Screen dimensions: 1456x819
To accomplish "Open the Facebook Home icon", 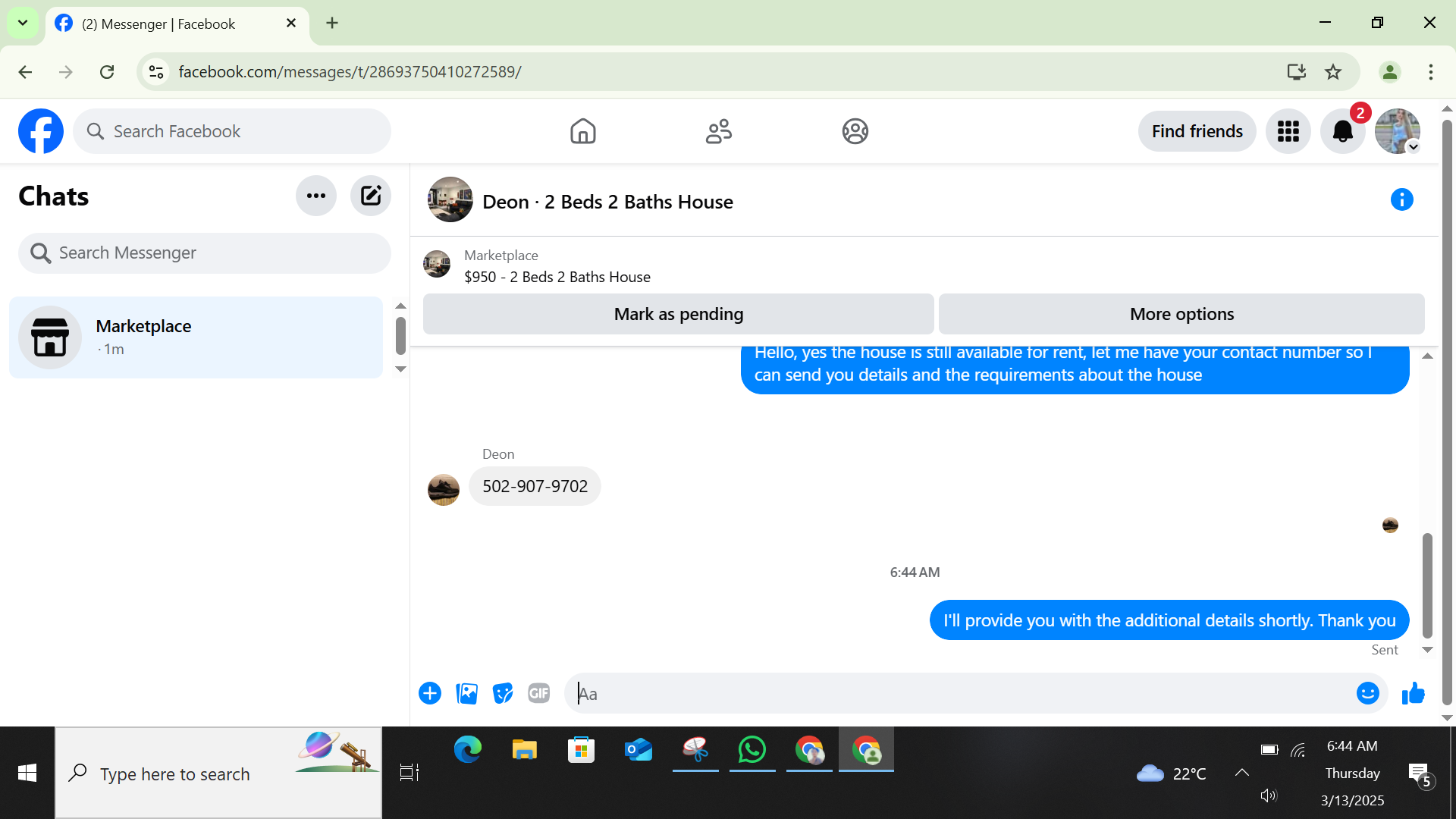I will click(582, 131).
